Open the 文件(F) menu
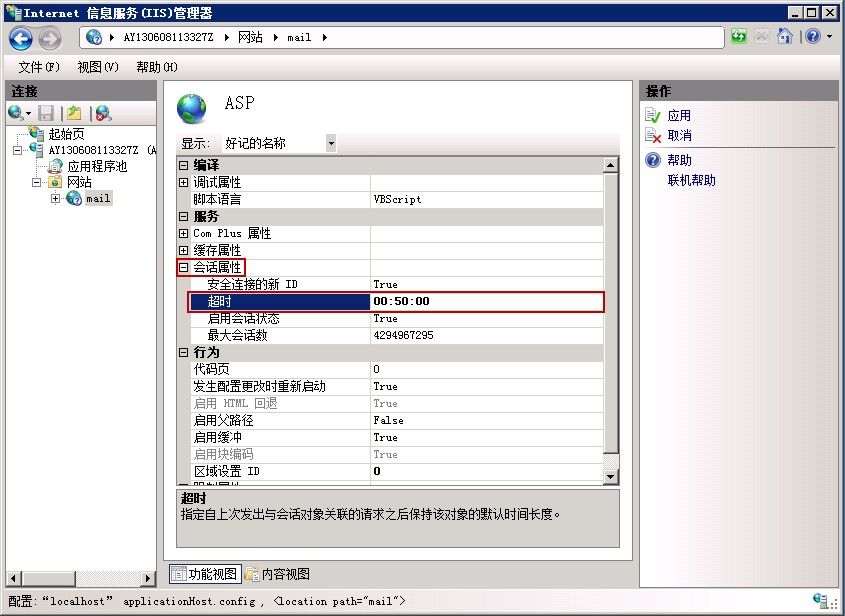 point(39,67)
